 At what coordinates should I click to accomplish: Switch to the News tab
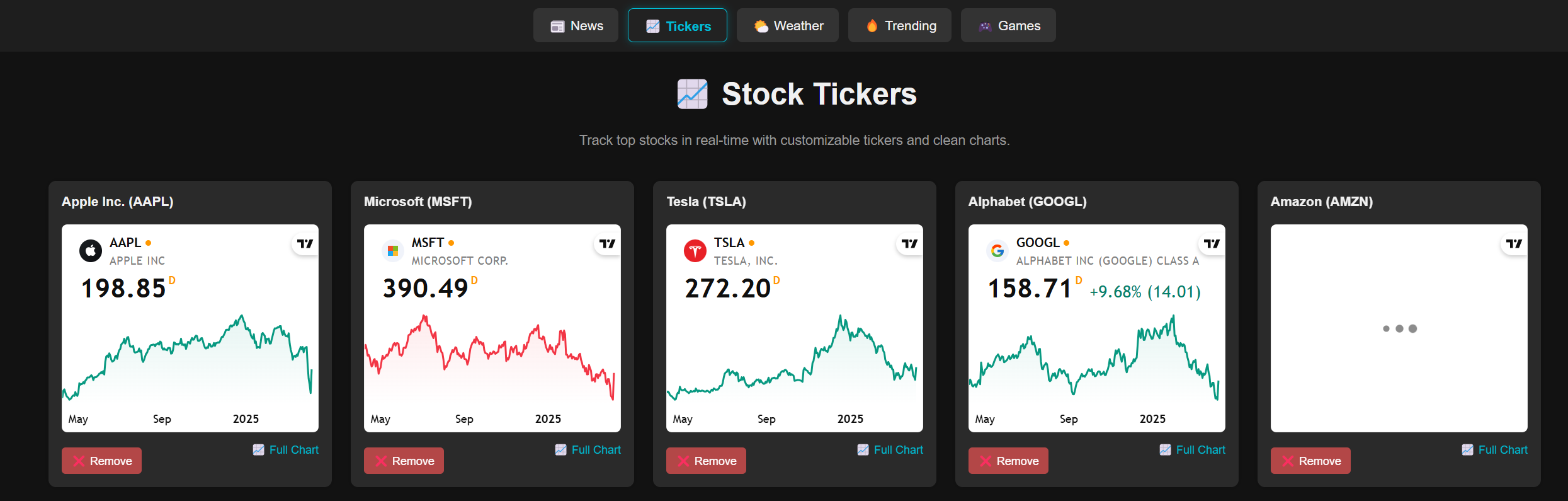576,26
